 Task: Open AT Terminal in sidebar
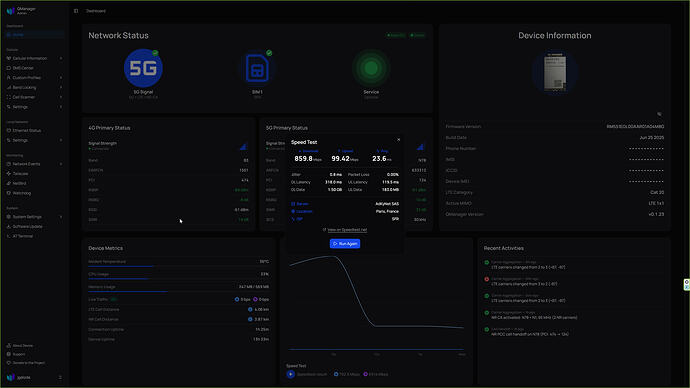pyautogui.click(x=34, y=236)
